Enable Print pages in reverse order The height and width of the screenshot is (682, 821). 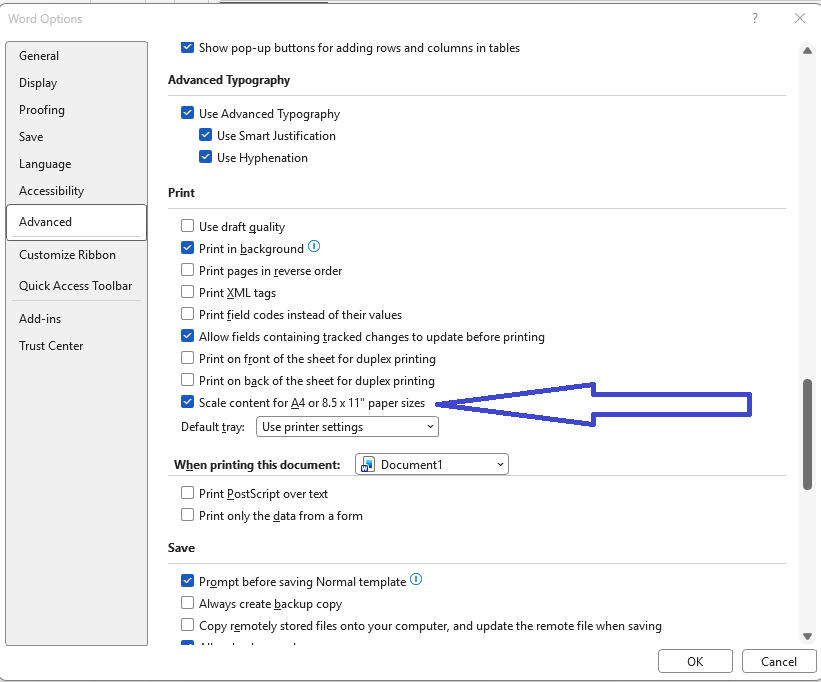(x=187, y=270)
